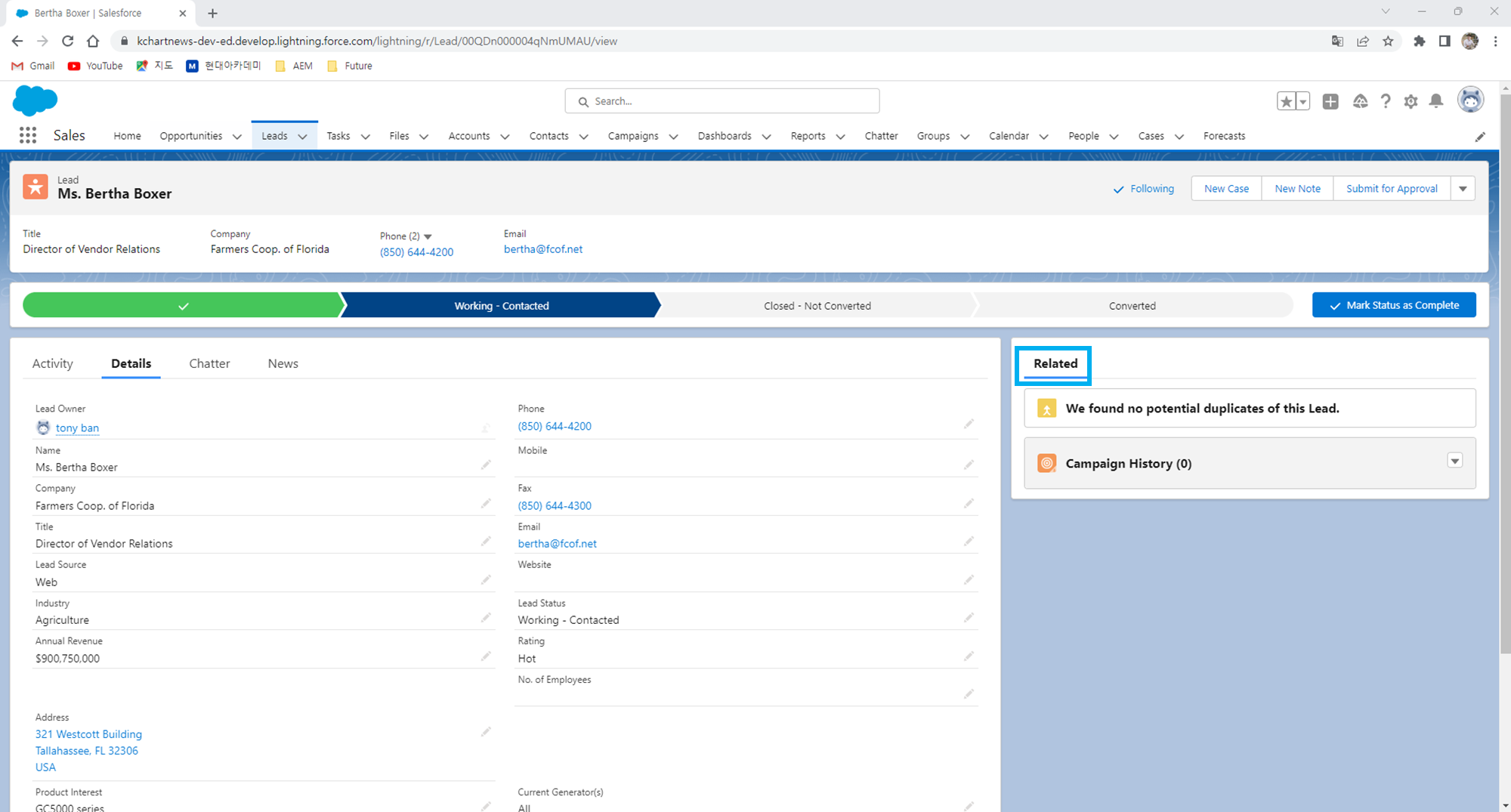1511x812 pixels.
Task: Edit navigation bar with pencil icon
Action: 1480,137
